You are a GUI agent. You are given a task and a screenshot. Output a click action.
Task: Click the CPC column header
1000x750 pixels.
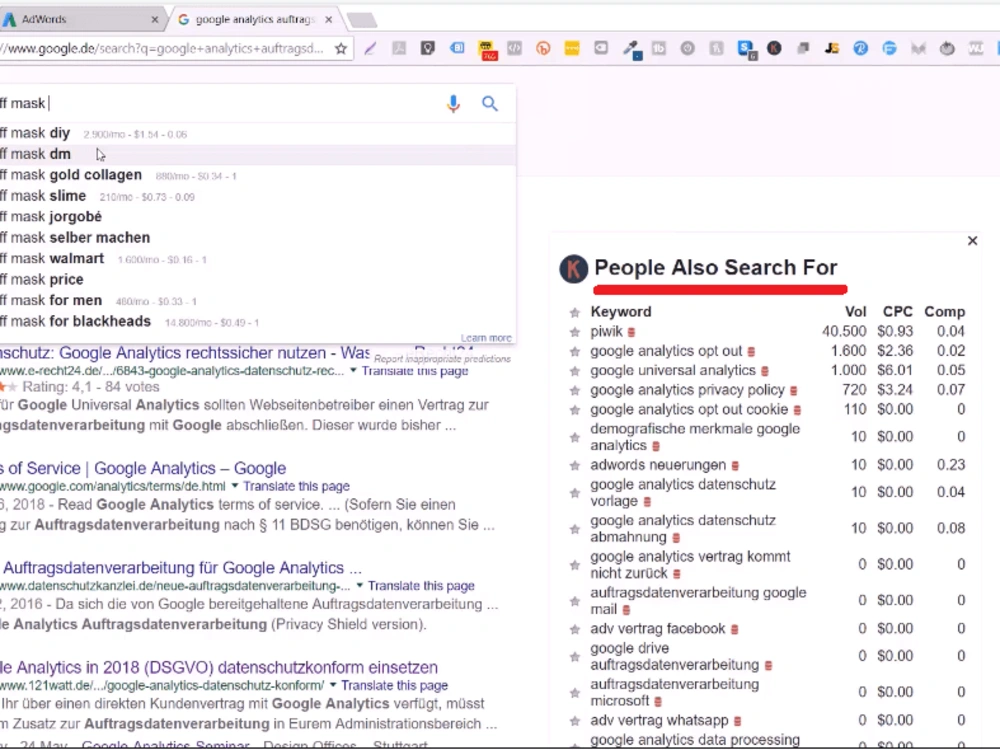pos(897,312)
